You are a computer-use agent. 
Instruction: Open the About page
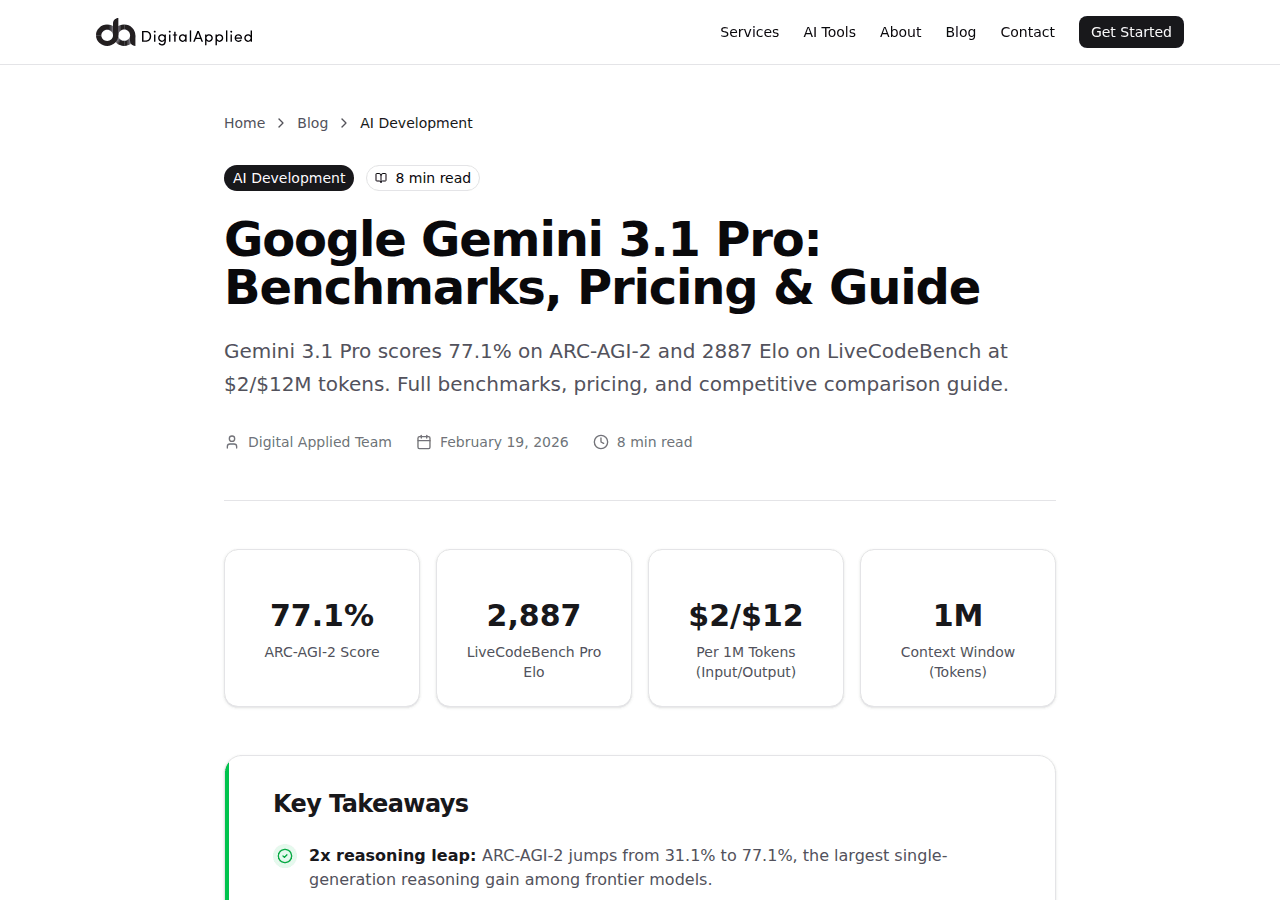click(900, 32)
